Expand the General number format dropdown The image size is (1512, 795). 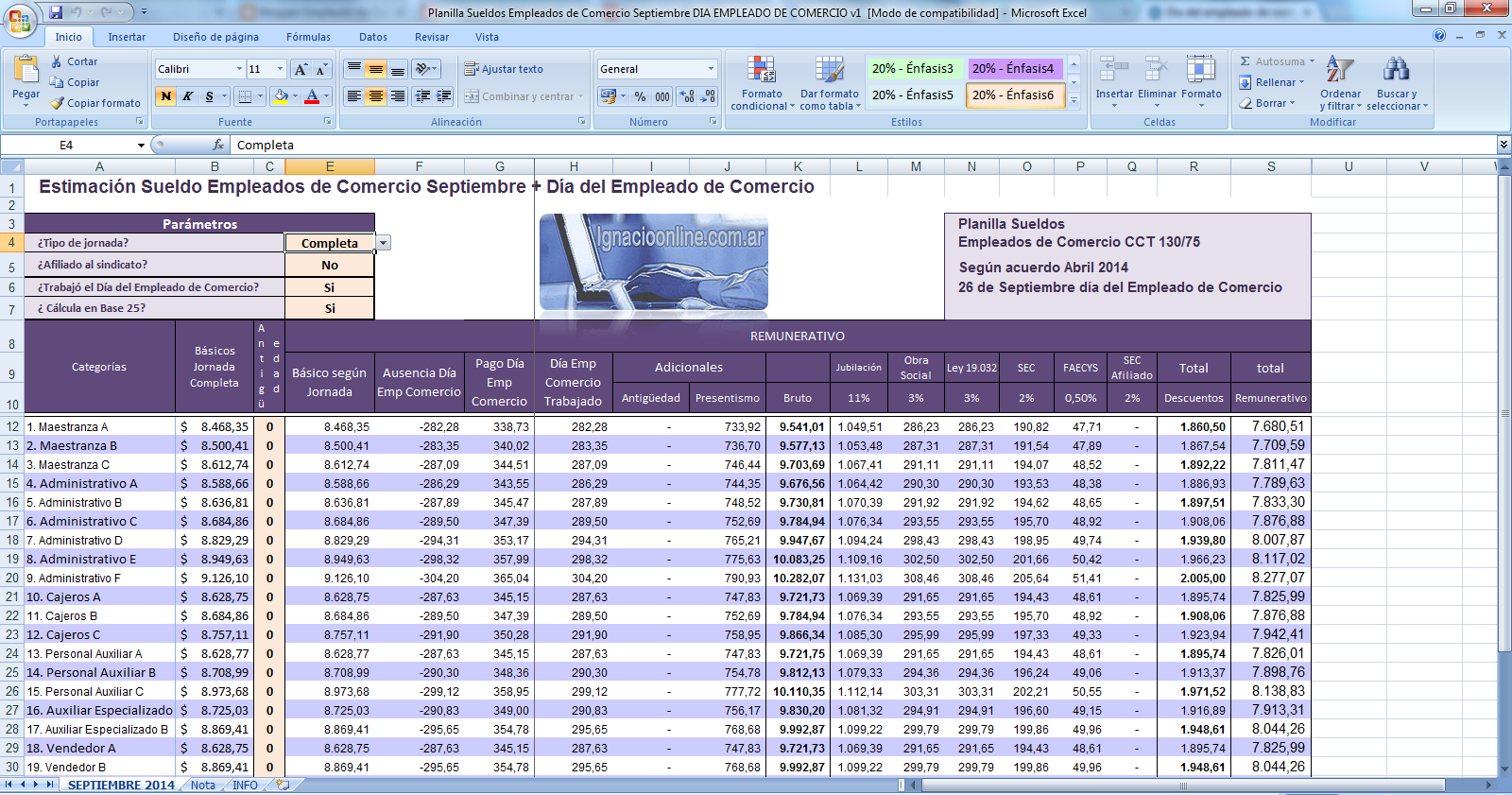pyautogui.click(x=711, y=69)
